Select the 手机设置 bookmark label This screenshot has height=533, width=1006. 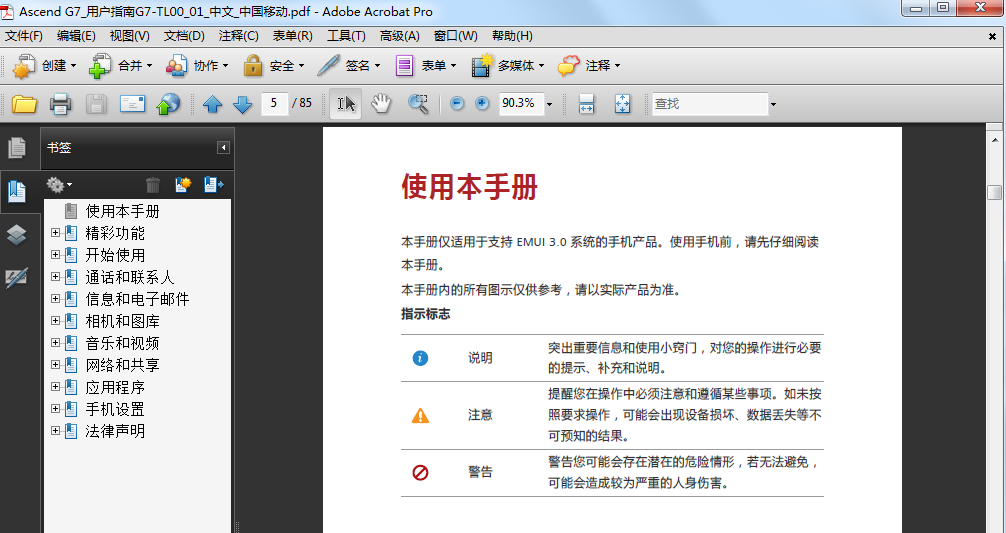pos(115,409)
